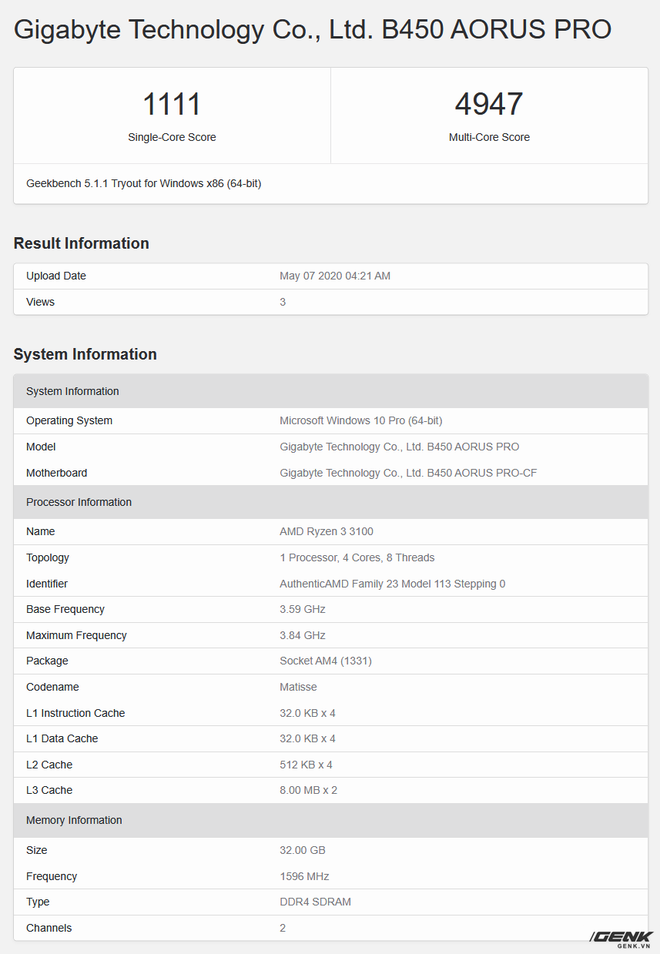Click the 'Upload Date' row label
Viewport: 660px width, 954px height.
[56, 276]
